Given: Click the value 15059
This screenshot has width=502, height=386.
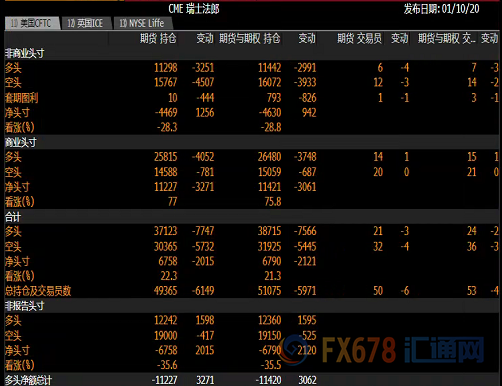Looking at the screenshot, I should pyautogui.click(x=270, y=172).
